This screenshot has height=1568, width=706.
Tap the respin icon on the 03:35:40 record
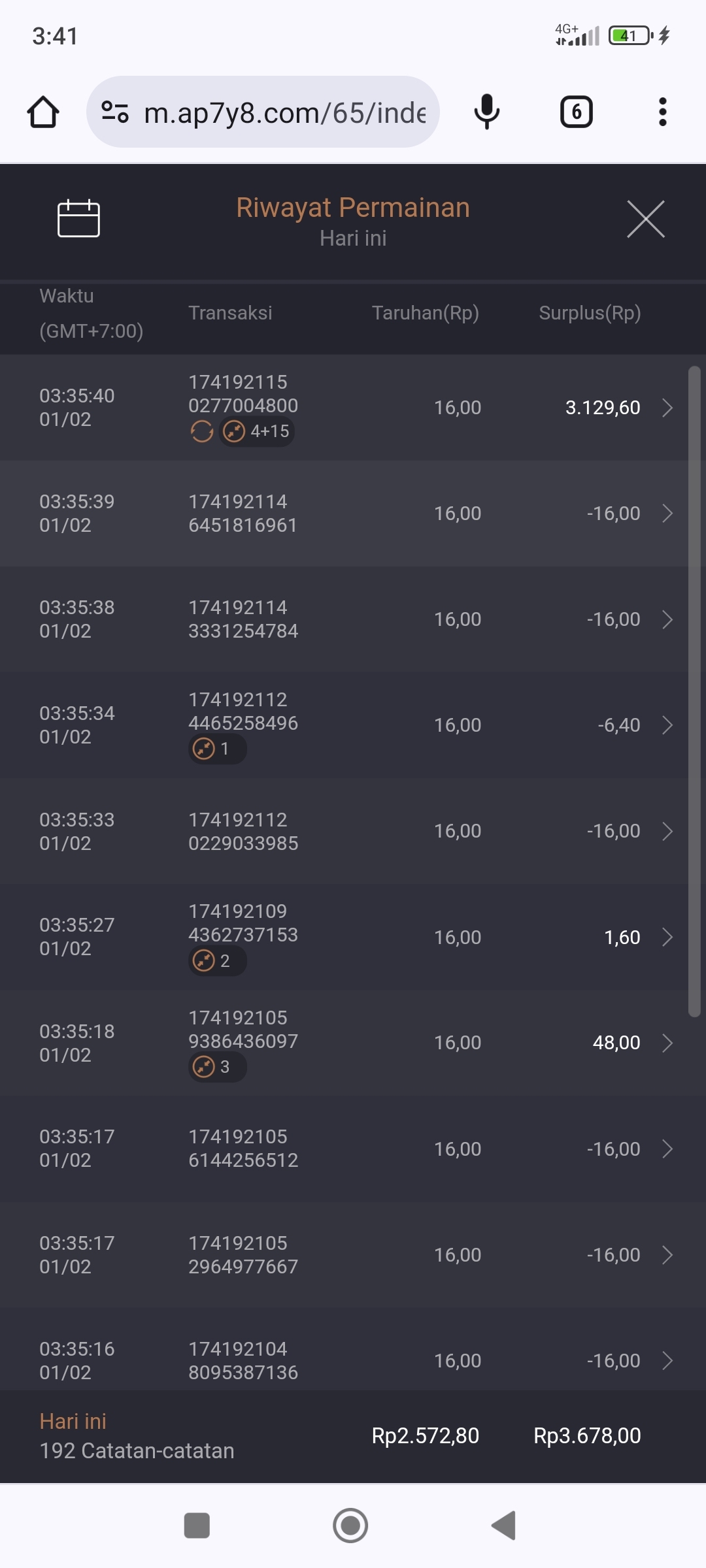(x=202, y=431)
